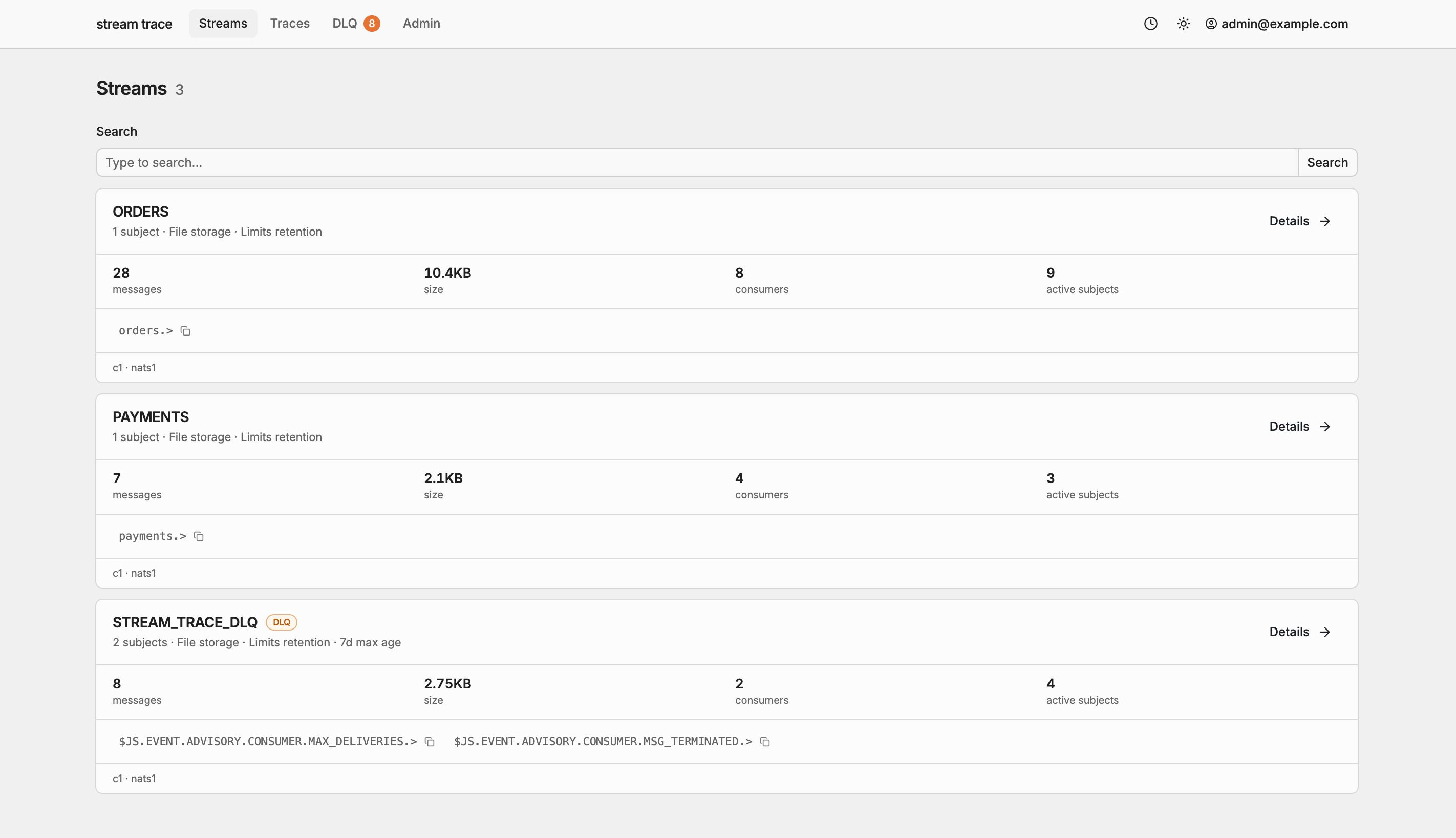This screenshot has height=838, width=1456.
Task: Click the Streams page heading
Action: point(131,89)
